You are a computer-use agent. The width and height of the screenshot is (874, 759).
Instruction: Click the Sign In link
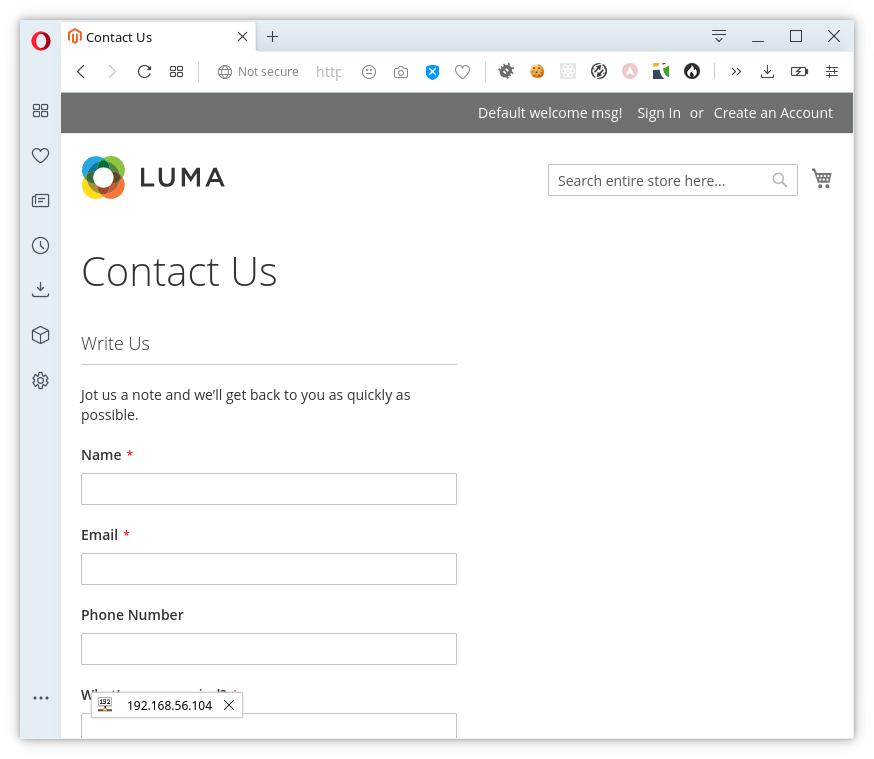[x=658, y=113]
